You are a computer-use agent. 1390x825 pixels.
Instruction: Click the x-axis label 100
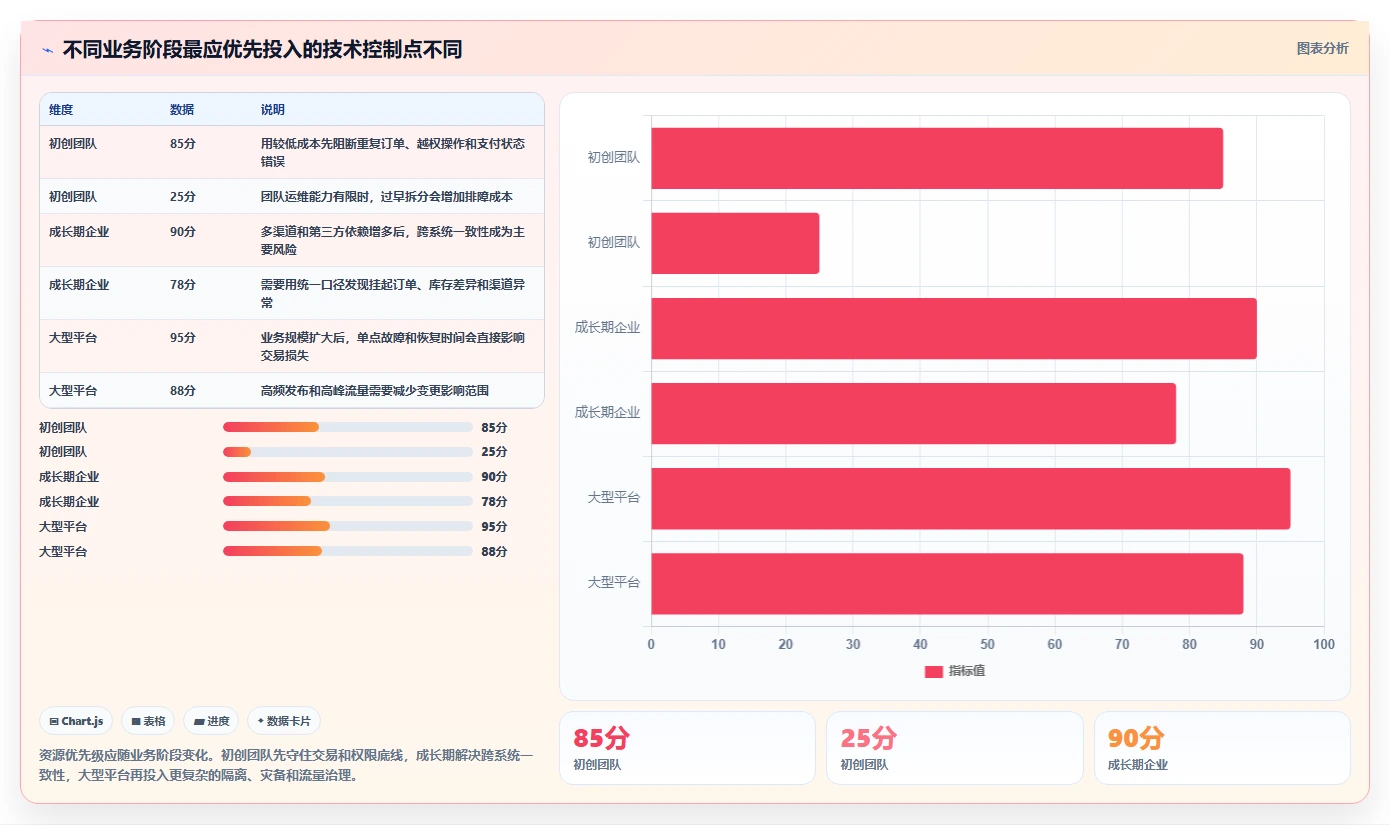[x=1324, y=644]
